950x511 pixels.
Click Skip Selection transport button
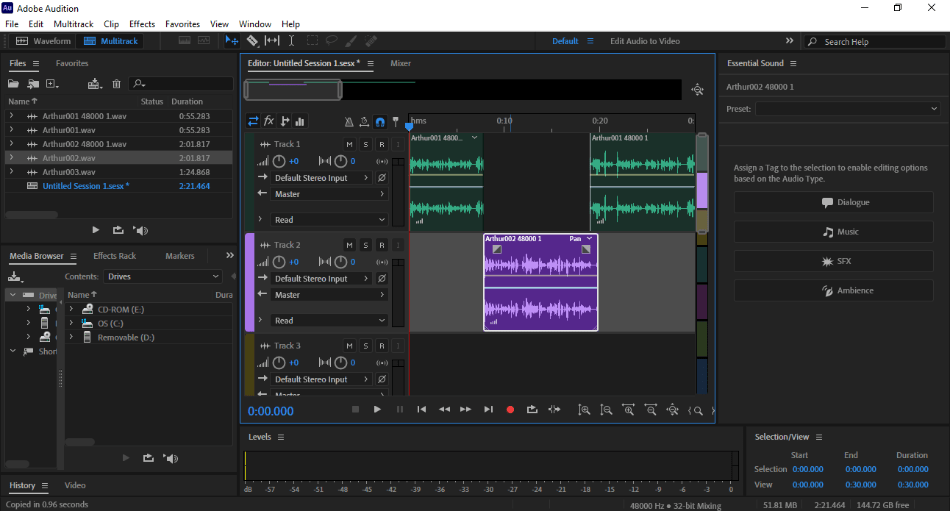(554, 410)
